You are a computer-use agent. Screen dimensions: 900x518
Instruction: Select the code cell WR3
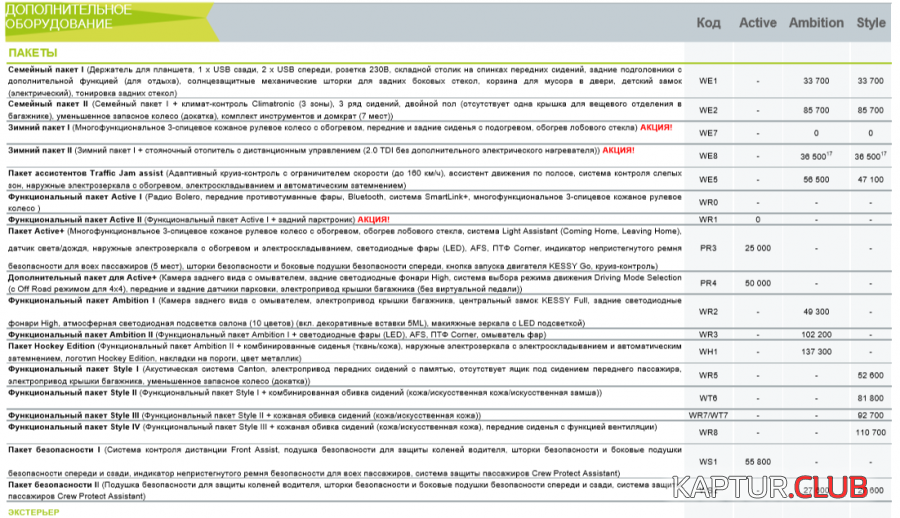coord(708,334)
